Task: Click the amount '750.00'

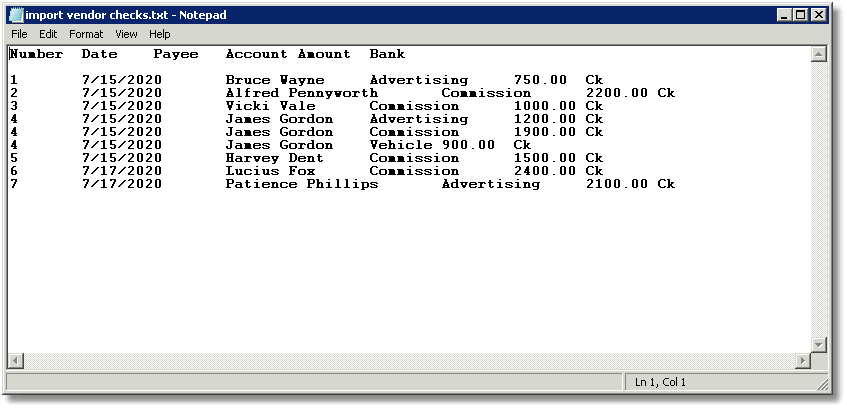Action: tap(540, 80)
